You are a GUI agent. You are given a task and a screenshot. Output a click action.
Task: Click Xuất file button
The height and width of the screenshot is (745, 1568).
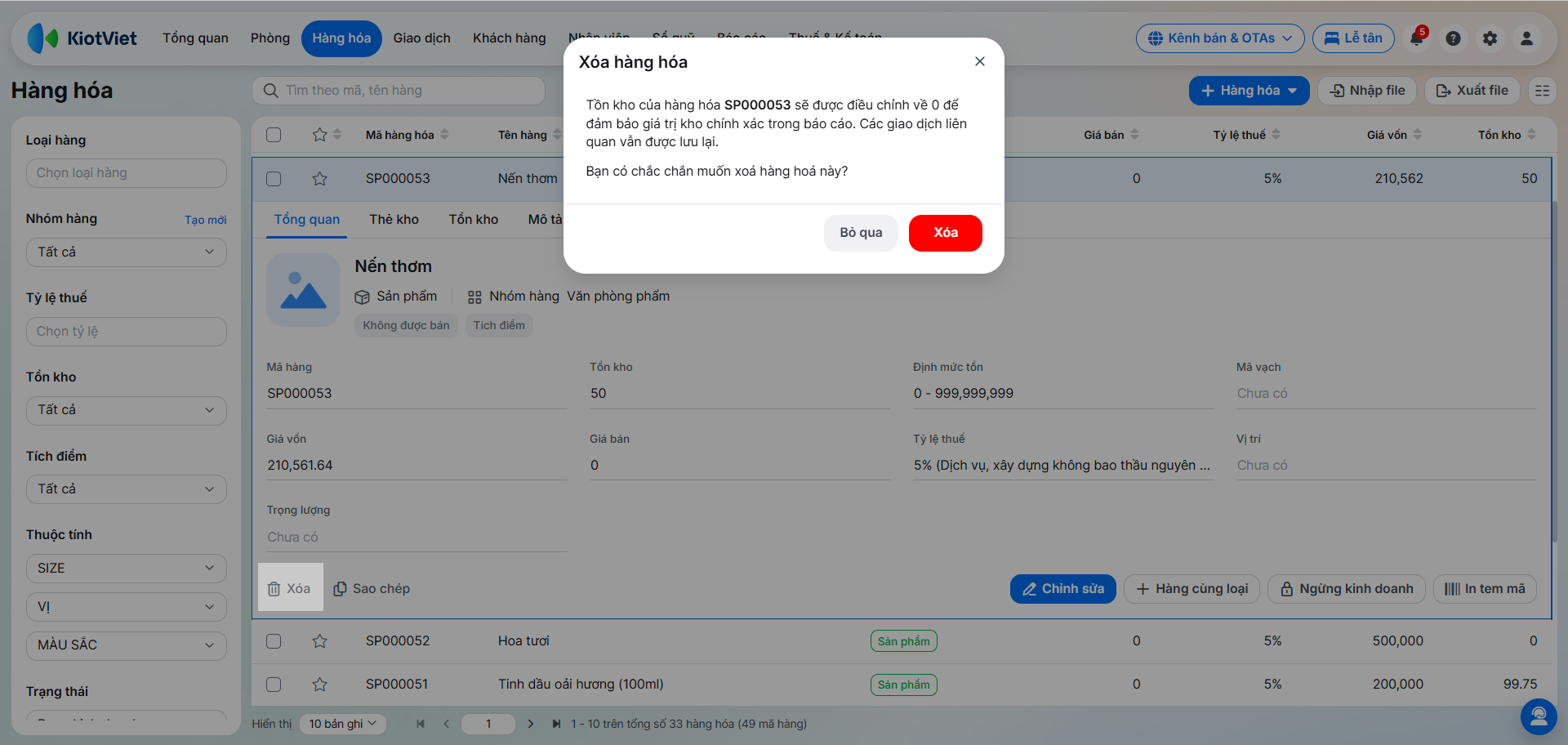tap(1472, 91)
